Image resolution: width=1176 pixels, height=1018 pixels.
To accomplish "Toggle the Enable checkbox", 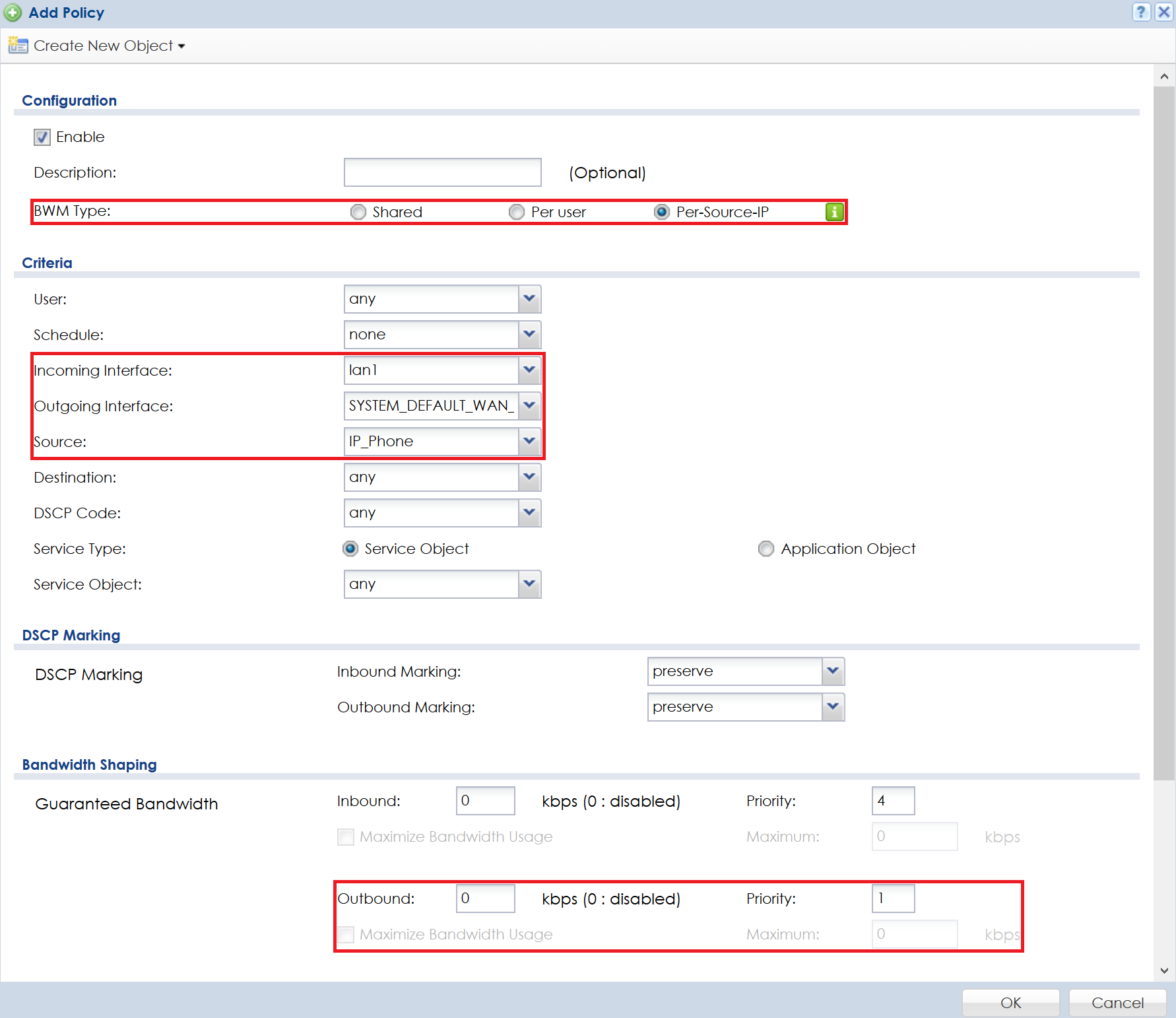I will [42, 137].
